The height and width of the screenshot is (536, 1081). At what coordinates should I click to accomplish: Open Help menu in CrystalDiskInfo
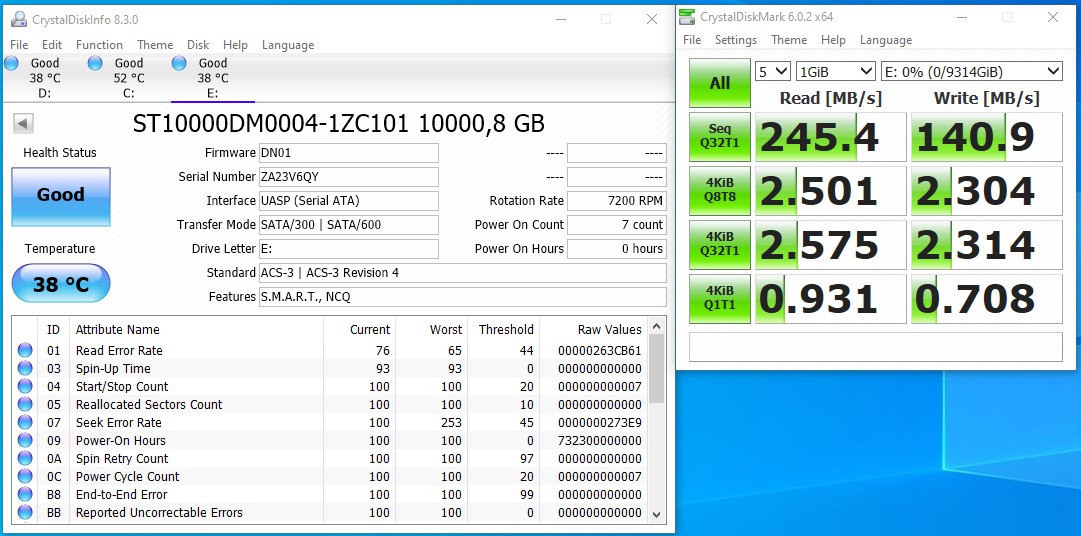(235, 45)
